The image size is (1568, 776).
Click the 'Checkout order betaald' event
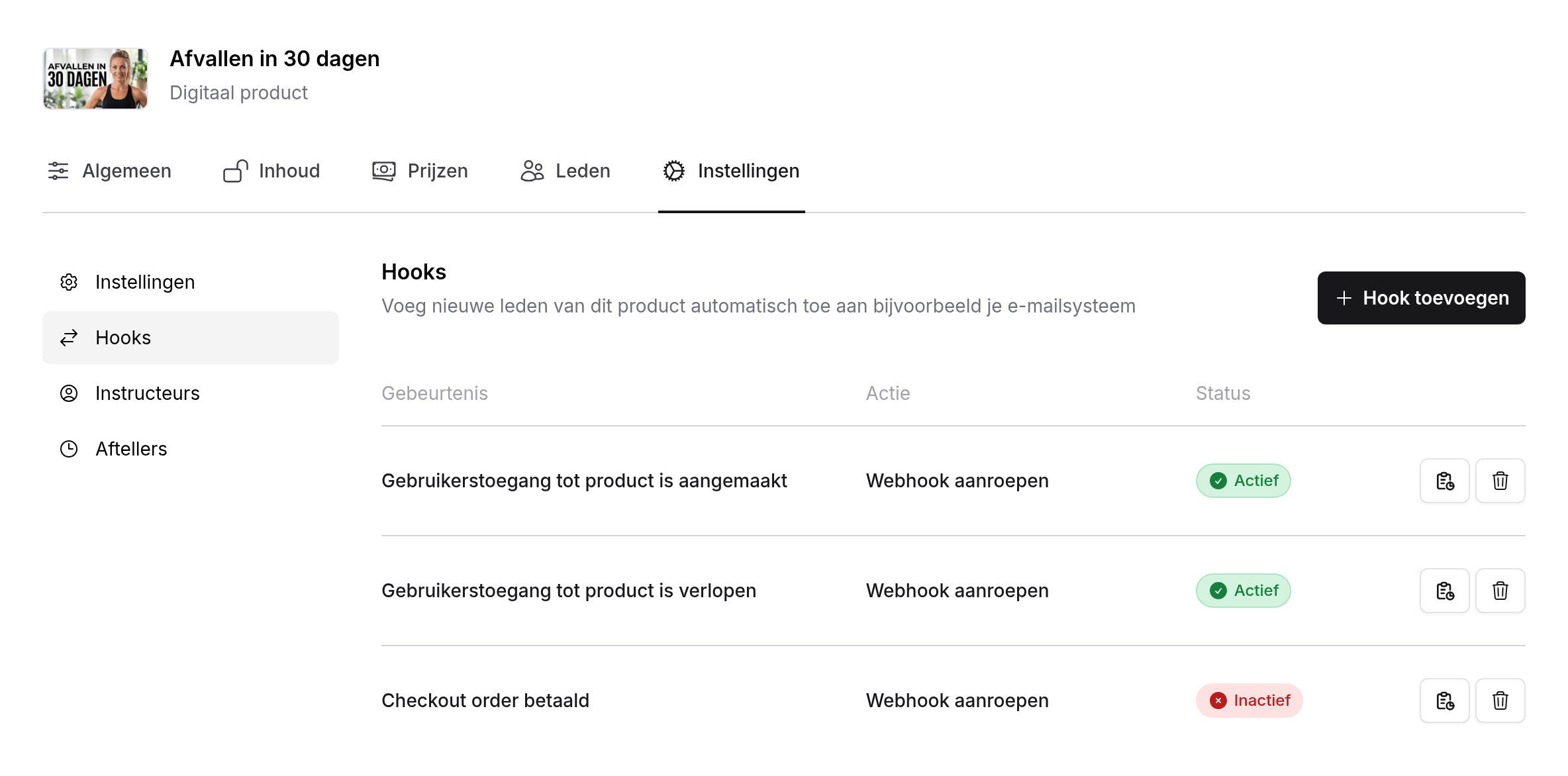click(485, 701)
